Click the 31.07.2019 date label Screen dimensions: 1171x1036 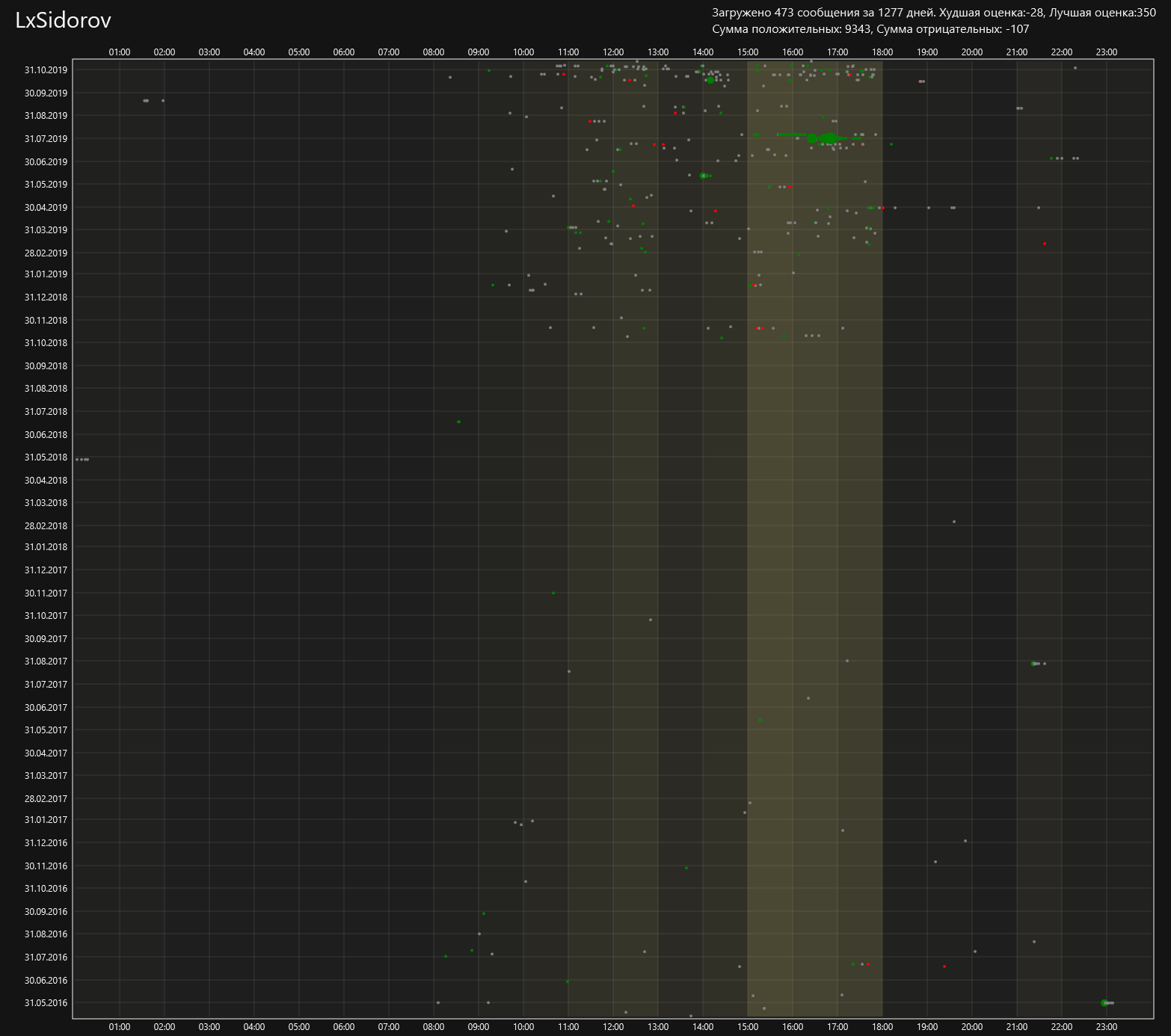pyautogui.click(x=46, y=139)
